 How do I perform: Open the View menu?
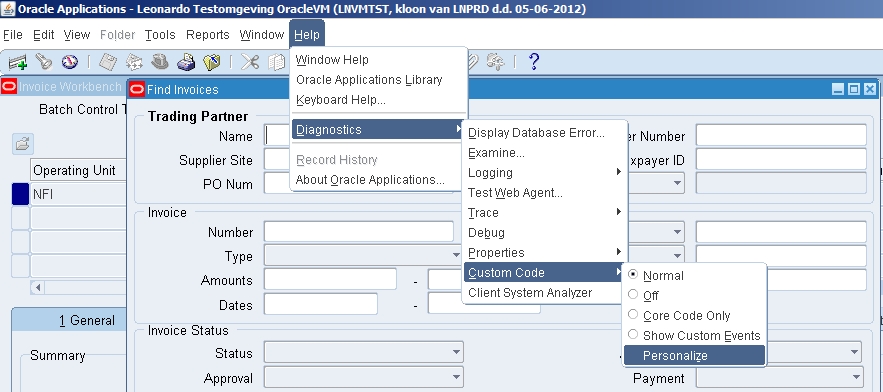click(x=77, y=35)
